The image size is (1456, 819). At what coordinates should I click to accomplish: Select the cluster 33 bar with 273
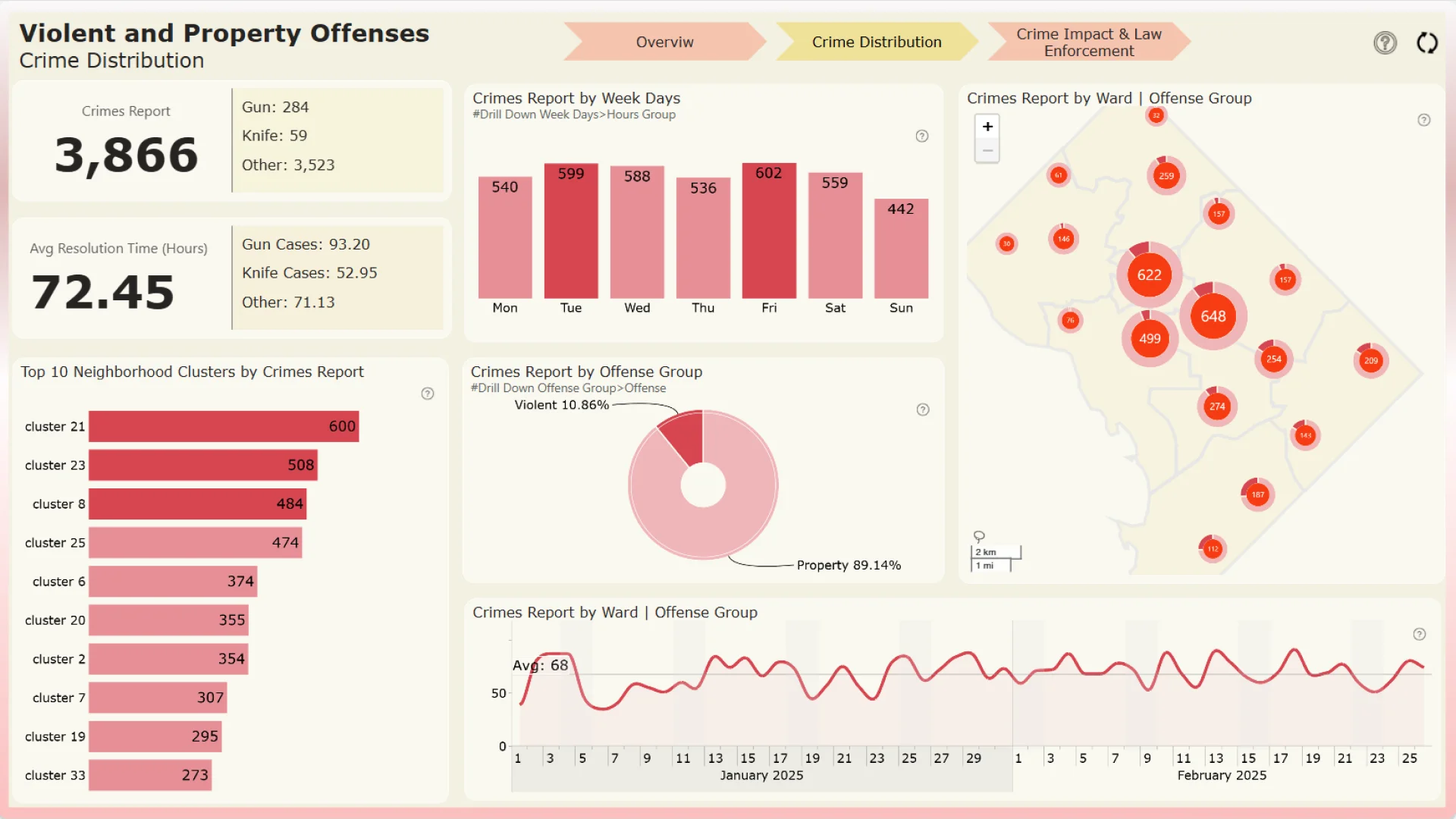click(149, 775)
